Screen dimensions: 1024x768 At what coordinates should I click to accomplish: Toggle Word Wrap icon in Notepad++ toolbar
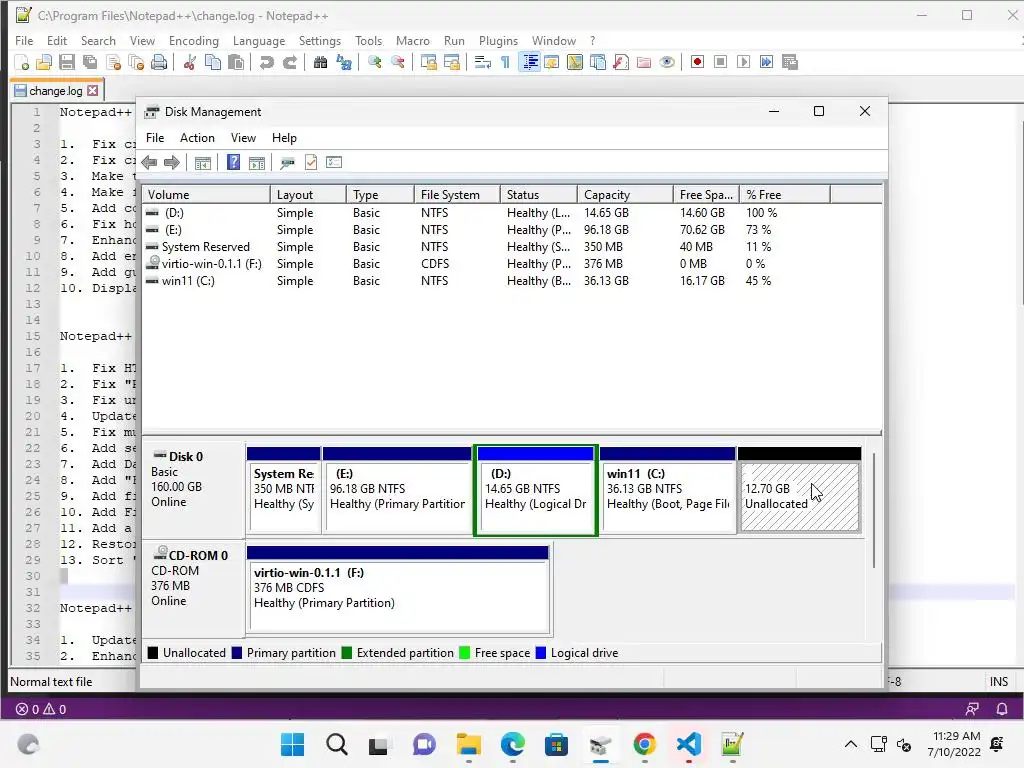click(x=483, y=63)
